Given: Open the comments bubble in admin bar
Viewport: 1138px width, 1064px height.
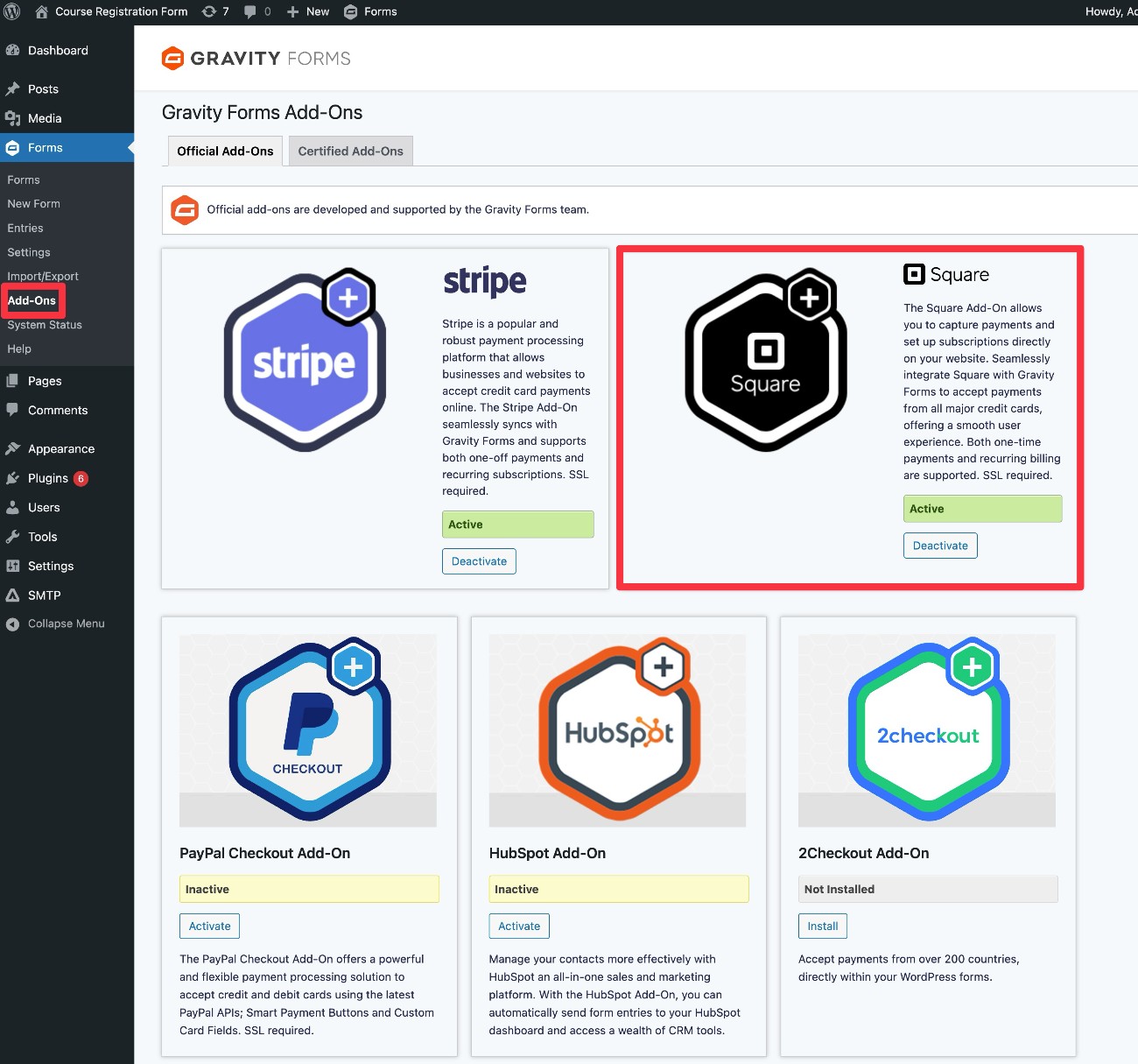Looking at the screenshot, I should coord(256,11).
